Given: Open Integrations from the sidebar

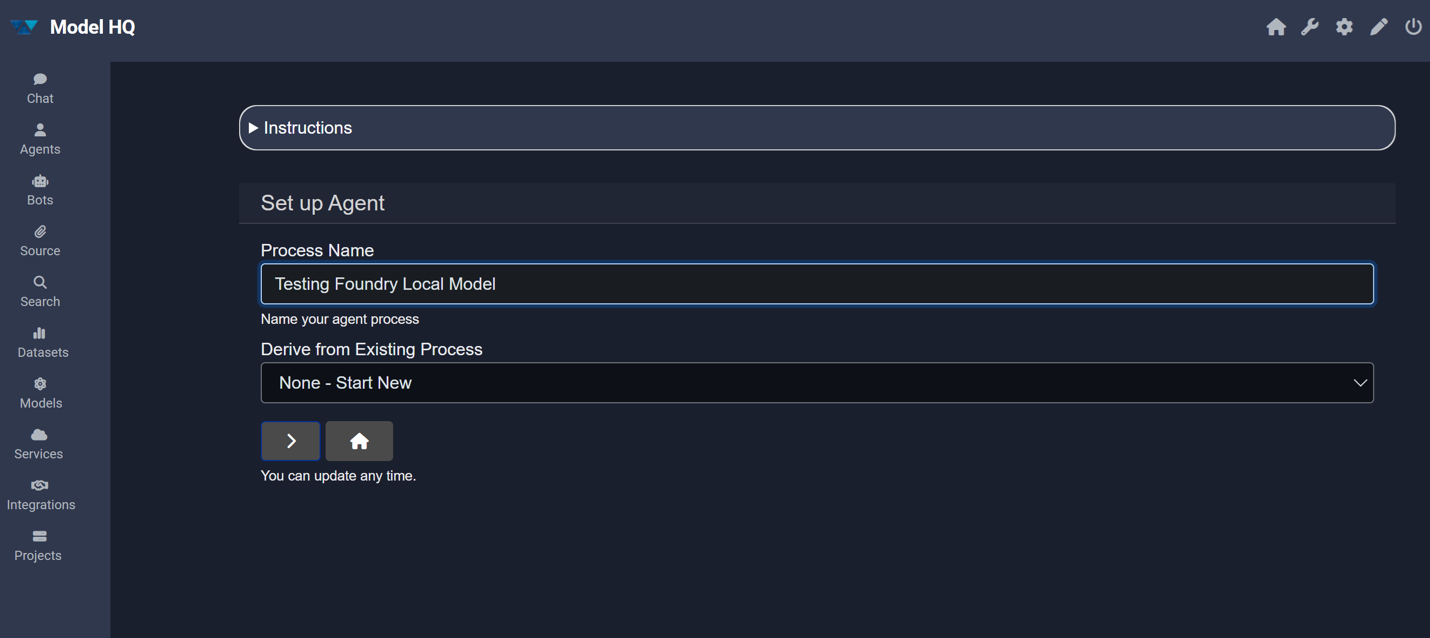Looking at the screenshot, I should coord(40,494).
